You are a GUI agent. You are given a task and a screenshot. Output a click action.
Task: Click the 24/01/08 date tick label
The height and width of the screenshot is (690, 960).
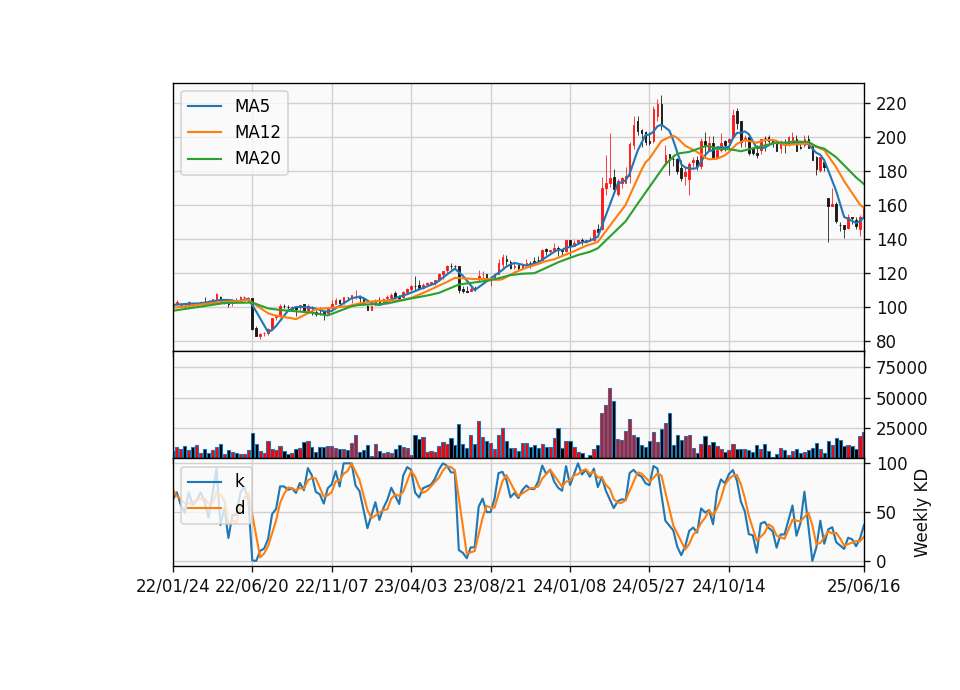[x=569, y=586]
